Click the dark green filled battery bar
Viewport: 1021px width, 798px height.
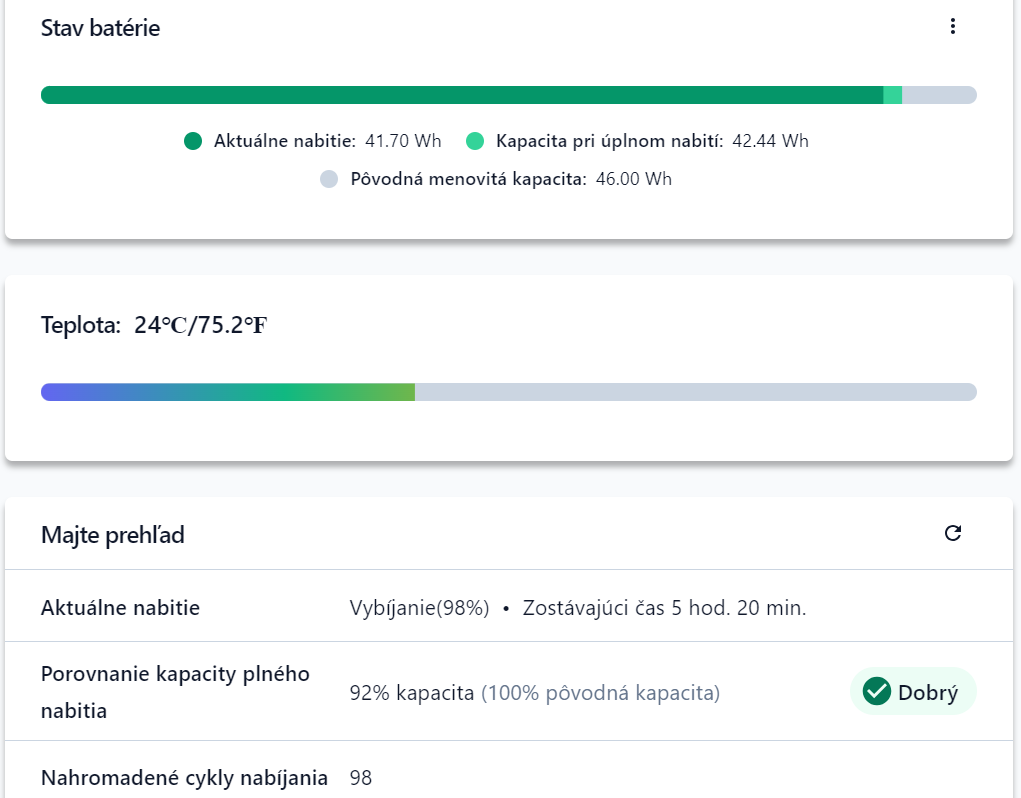pyautogui.click(x=460, y=95)
